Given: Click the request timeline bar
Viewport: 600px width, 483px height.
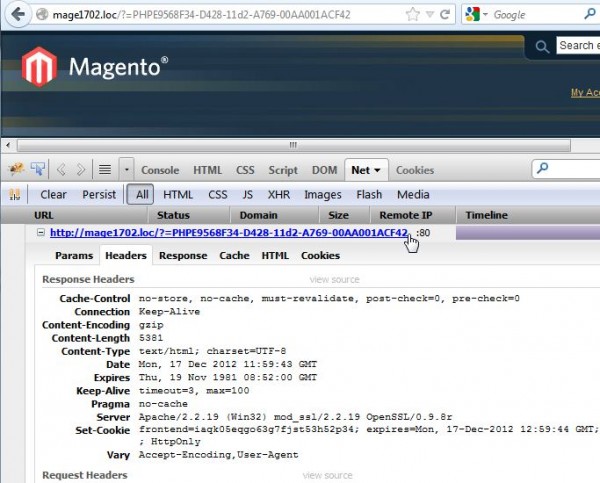Looking at the screenshot, I should coord(528,233).
